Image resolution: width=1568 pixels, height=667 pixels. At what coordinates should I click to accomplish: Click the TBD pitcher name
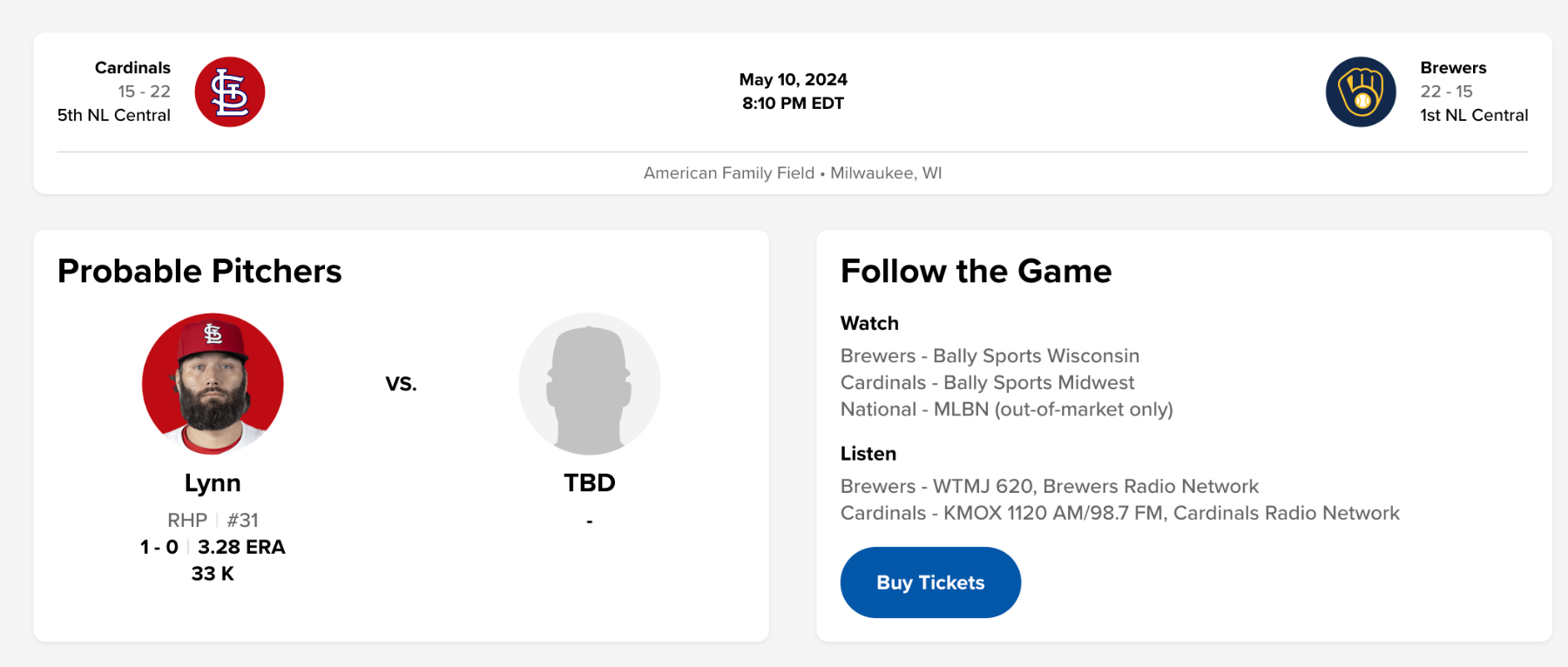[x=590, y=483]
